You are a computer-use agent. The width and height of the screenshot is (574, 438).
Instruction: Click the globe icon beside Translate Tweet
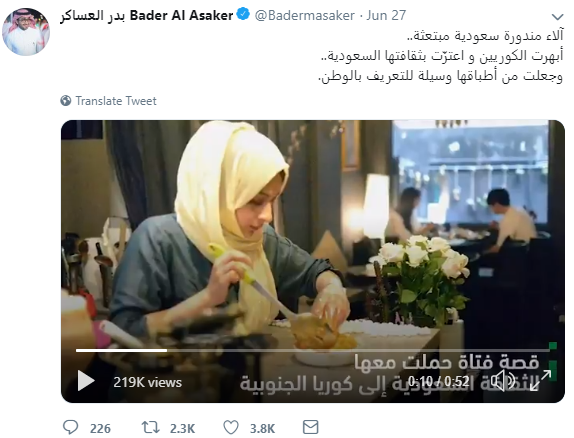[66, 100]
